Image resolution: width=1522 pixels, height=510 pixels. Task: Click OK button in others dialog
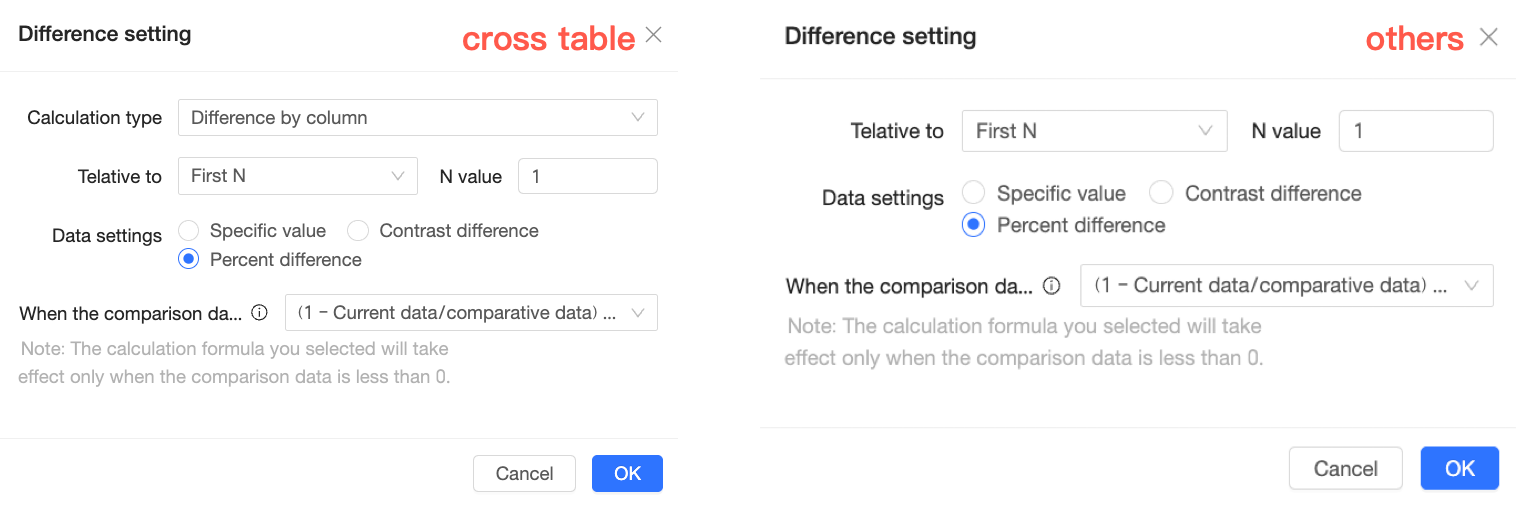point(1459,469)
